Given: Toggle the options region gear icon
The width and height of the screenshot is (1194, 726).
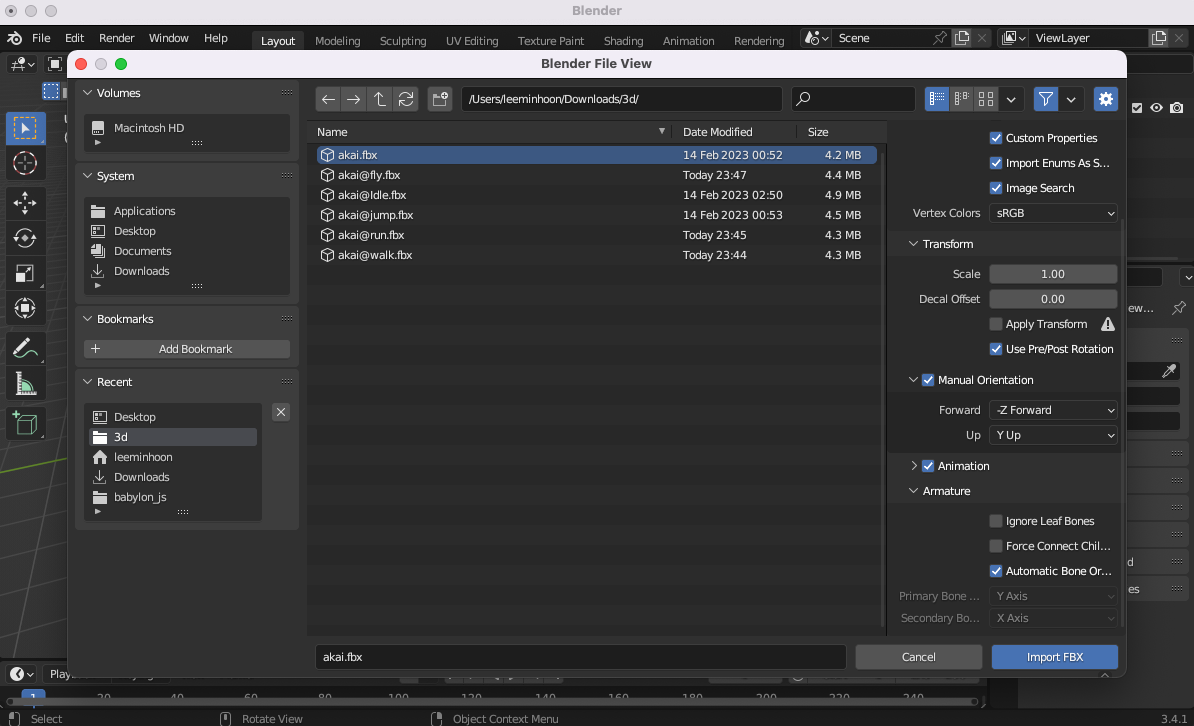Looking at the screenshot, I should (1106, 99).
